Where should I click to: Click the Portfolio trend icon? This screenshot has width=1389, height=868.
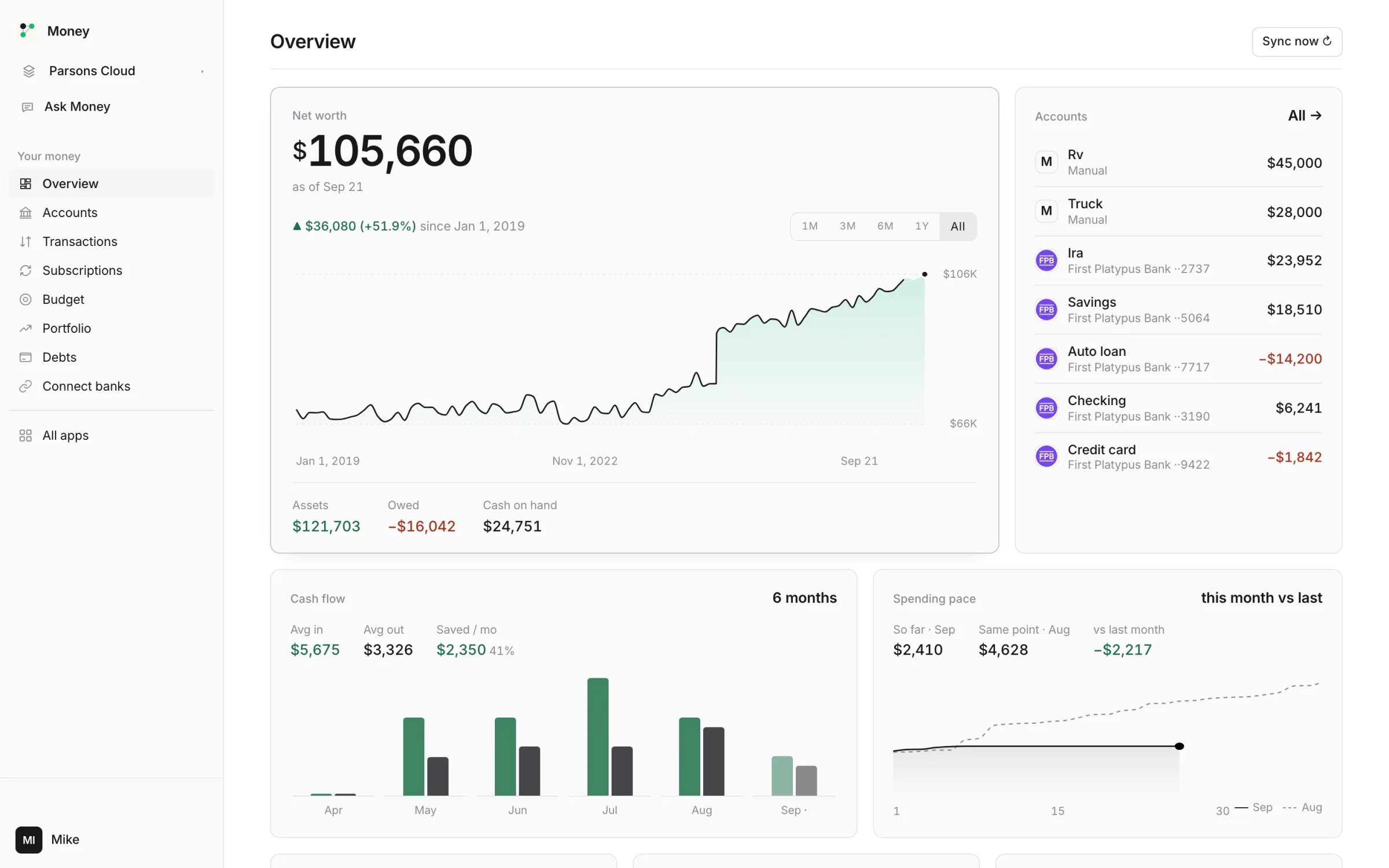pos(25,328)
